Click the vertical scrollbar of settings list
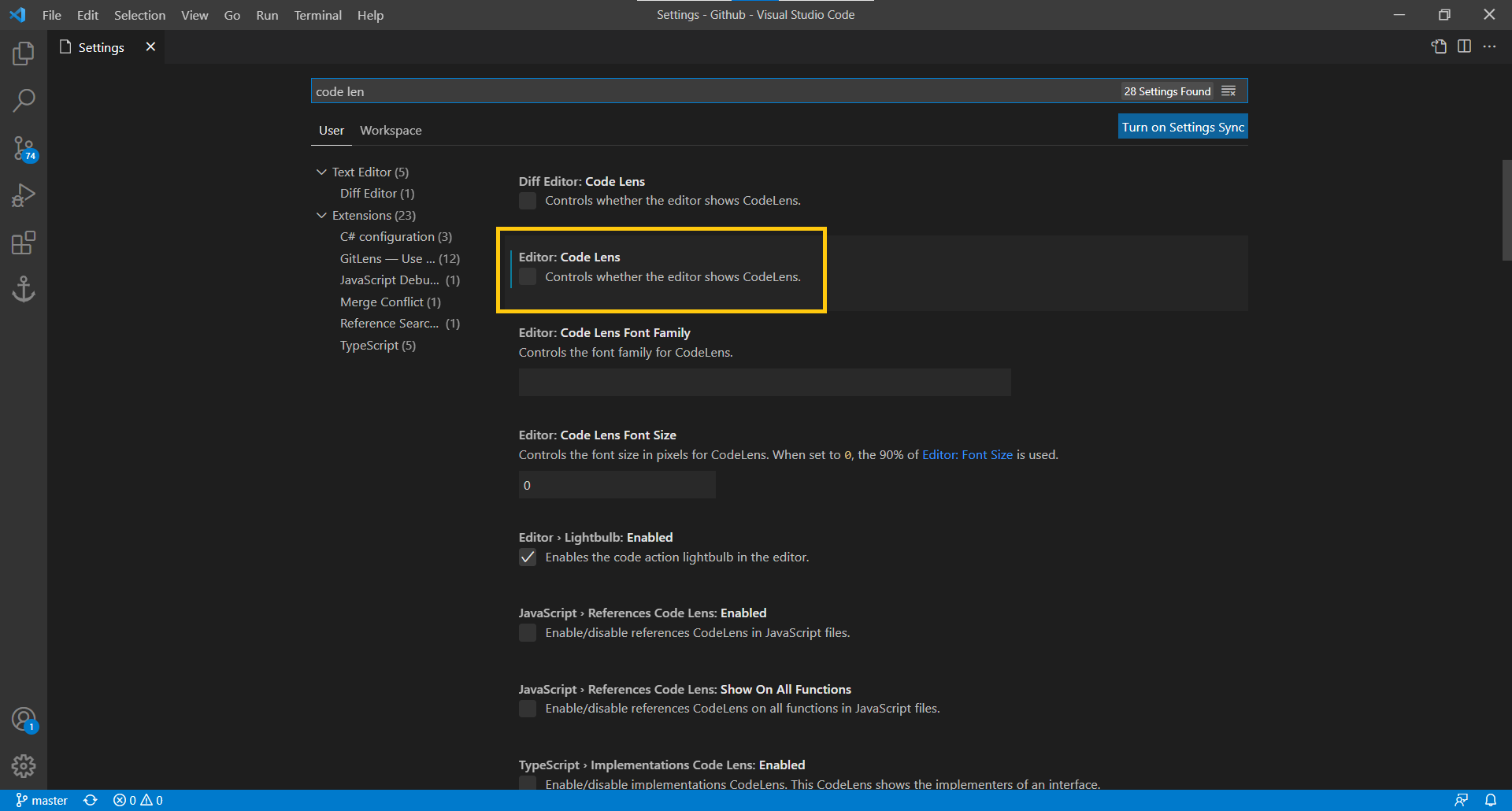This screenshot has width=1512, height=811. pyautogui.click(x=1506, y=210)
